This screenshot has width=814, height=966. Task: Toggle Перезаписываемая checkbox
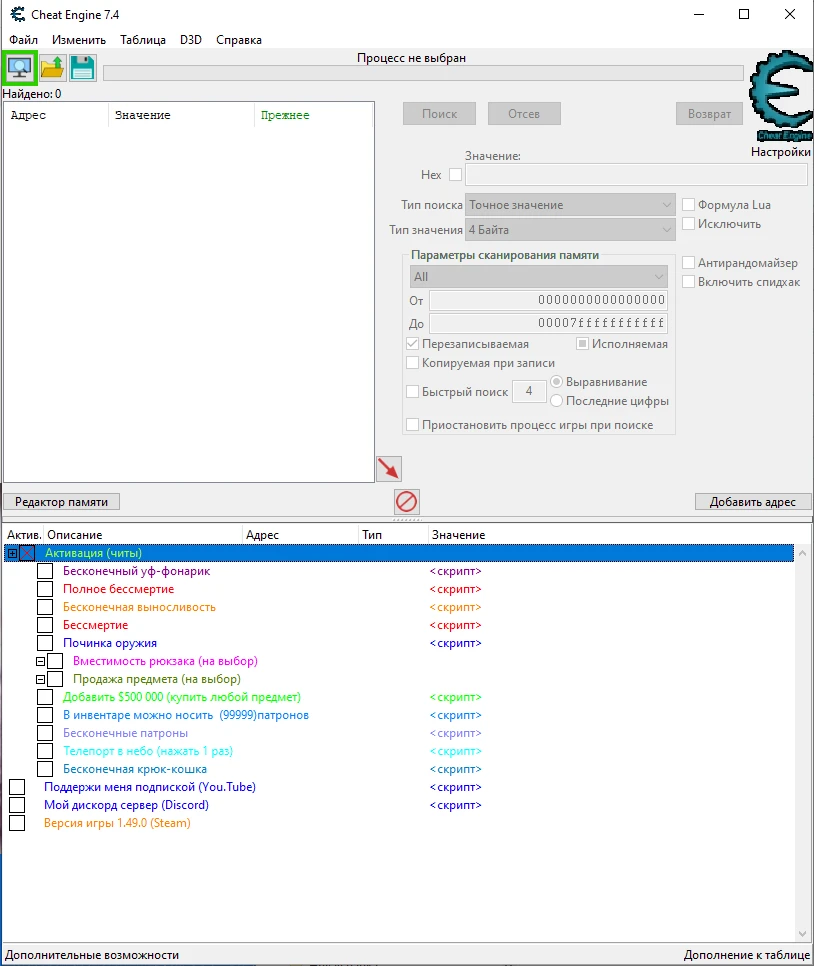click(413, 344)
